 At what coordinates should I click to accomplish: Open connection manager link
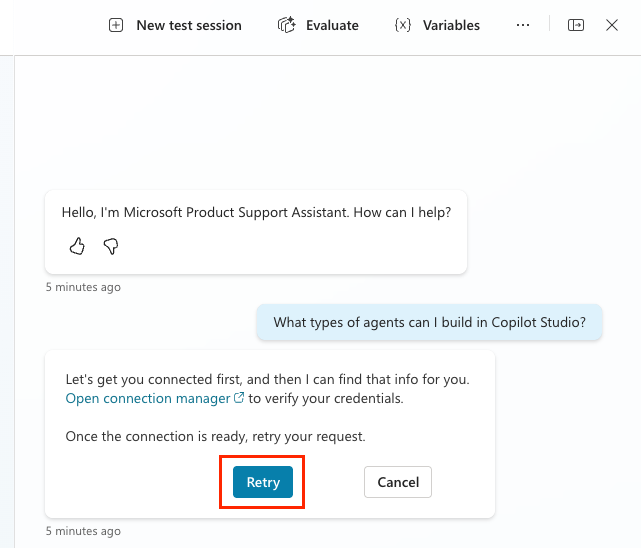[x=148, y=398]
